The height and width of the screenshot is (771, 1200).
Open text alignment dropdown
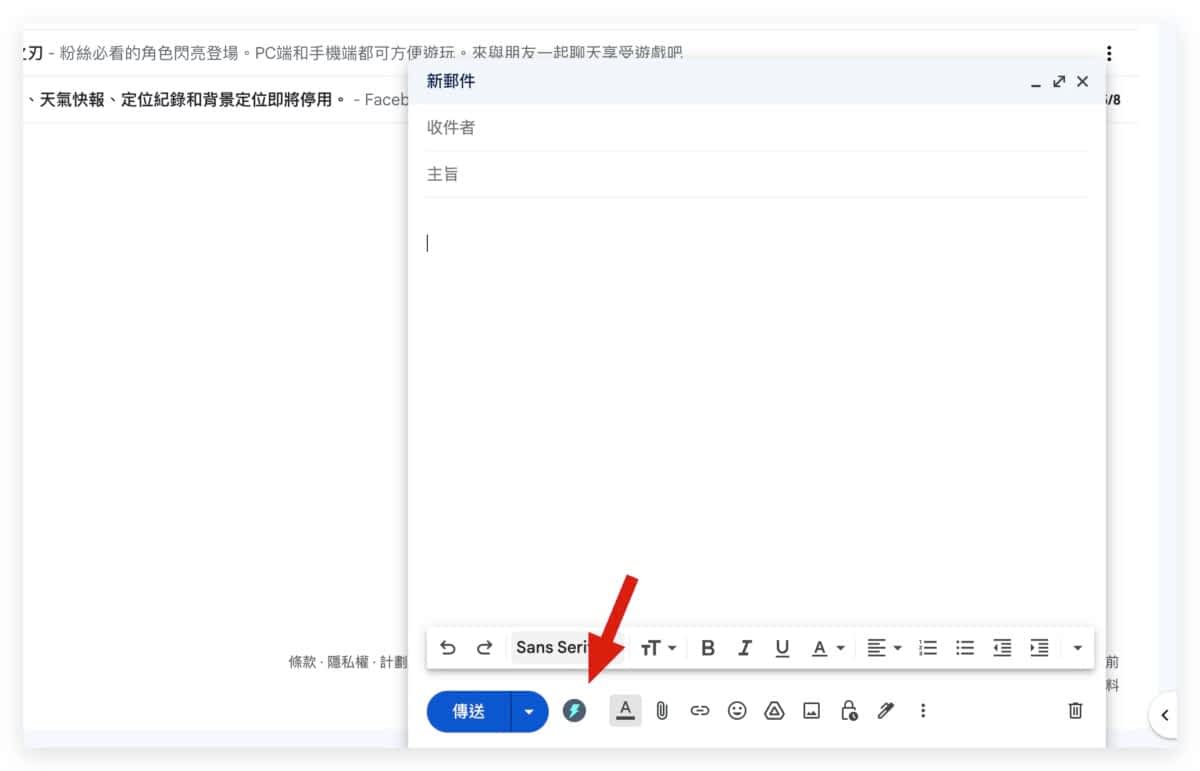(x=884, y=648)
